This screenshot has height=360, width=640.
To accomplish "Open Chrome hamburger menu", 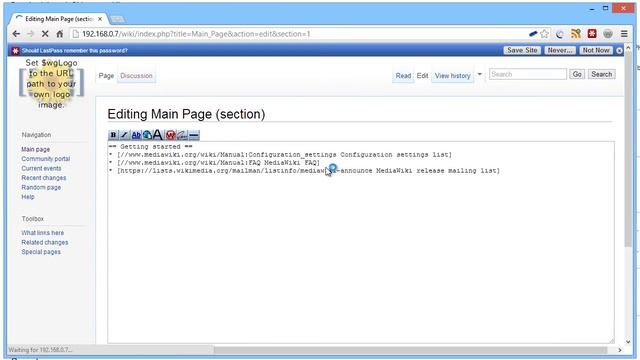I will point(624,34).
